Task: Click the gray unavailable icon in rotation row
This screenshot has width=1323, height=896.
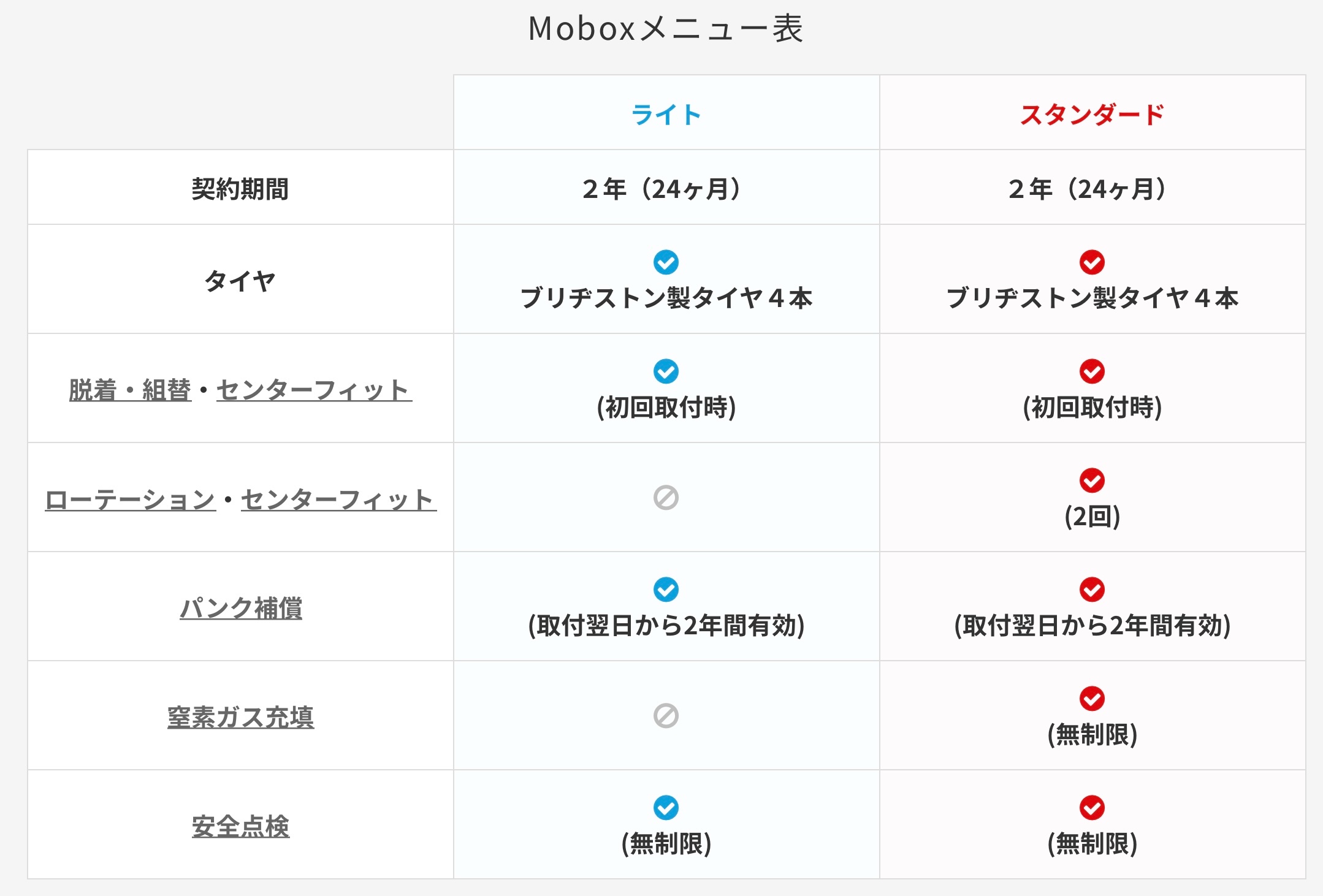Action: [666, 498]
